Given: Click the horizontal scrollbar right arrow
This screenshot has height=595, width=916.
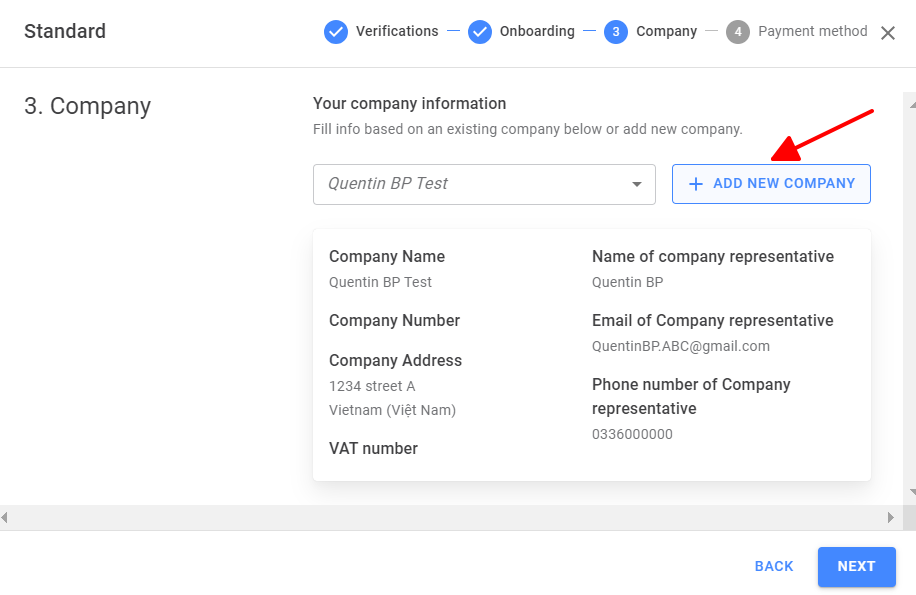Looking at the screenshot, I should 890,517.
